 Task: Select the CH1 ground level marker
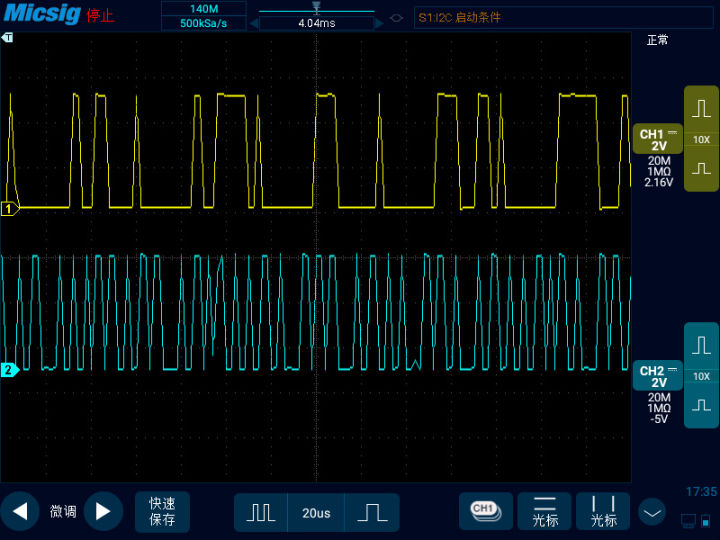pos(10,209)
